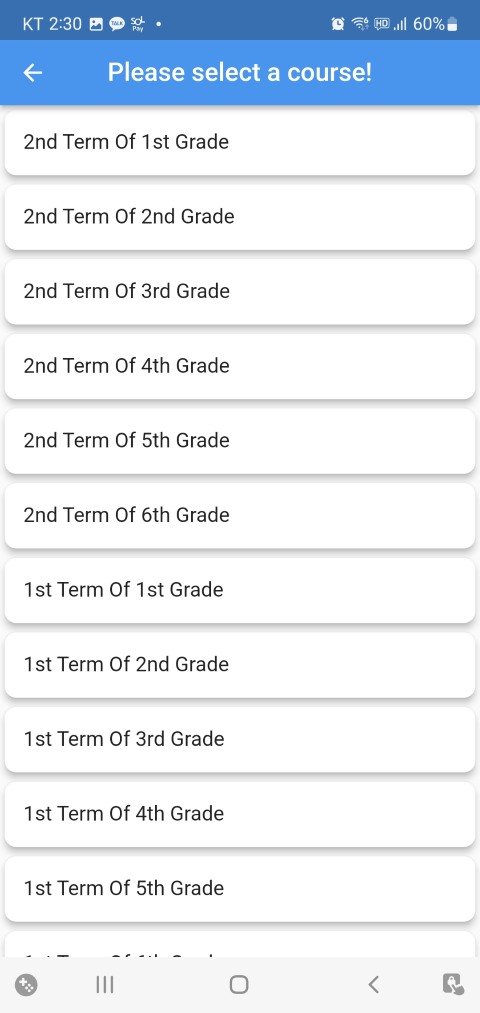
Task: Tap the alarm icon in the status bar
Action: click(x=338, y=25)
